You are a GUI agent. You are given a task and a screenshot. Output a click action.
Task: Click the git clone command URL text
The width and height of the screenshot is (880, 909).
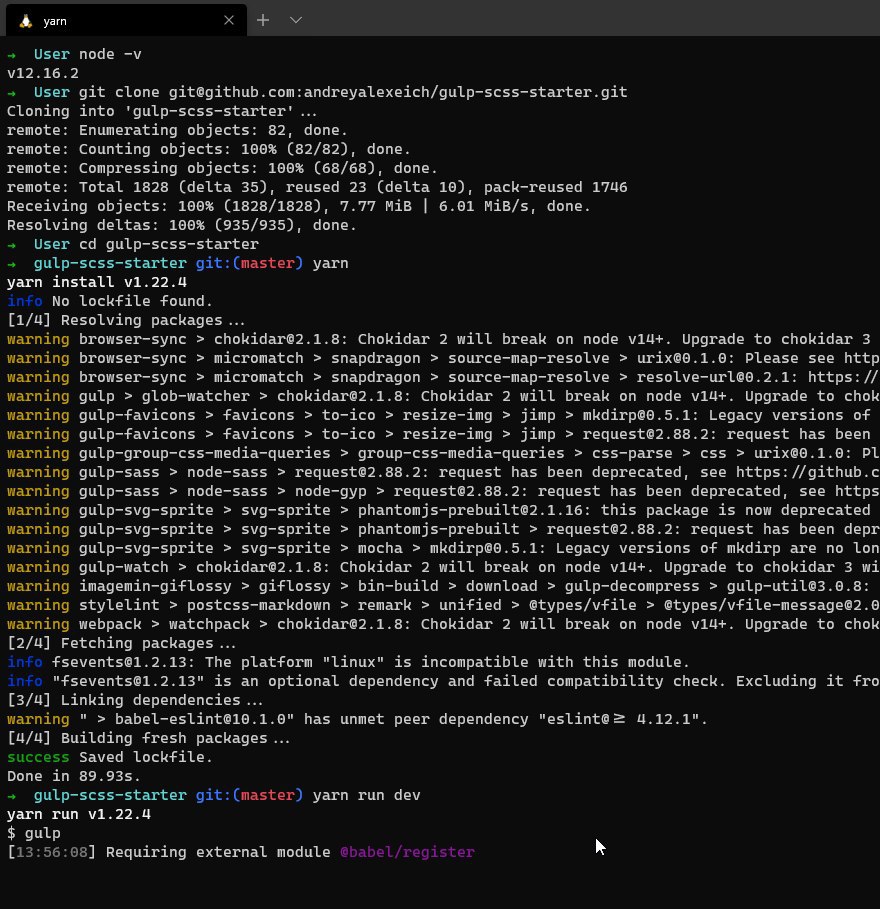pos(398,92)
